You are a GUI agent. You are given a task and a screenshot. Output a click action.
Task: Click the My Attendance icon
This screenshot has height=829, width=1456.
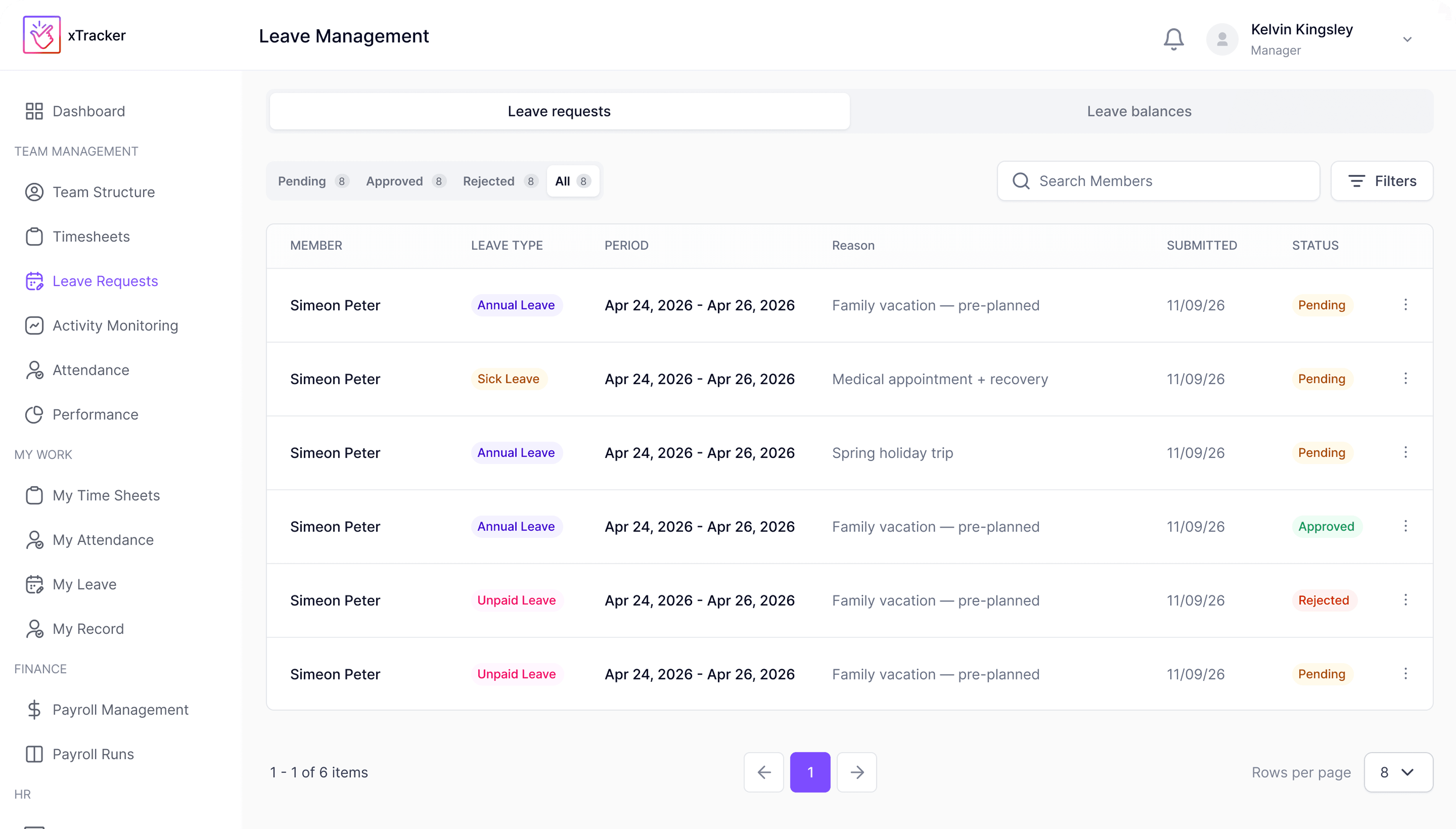point(34,540)
